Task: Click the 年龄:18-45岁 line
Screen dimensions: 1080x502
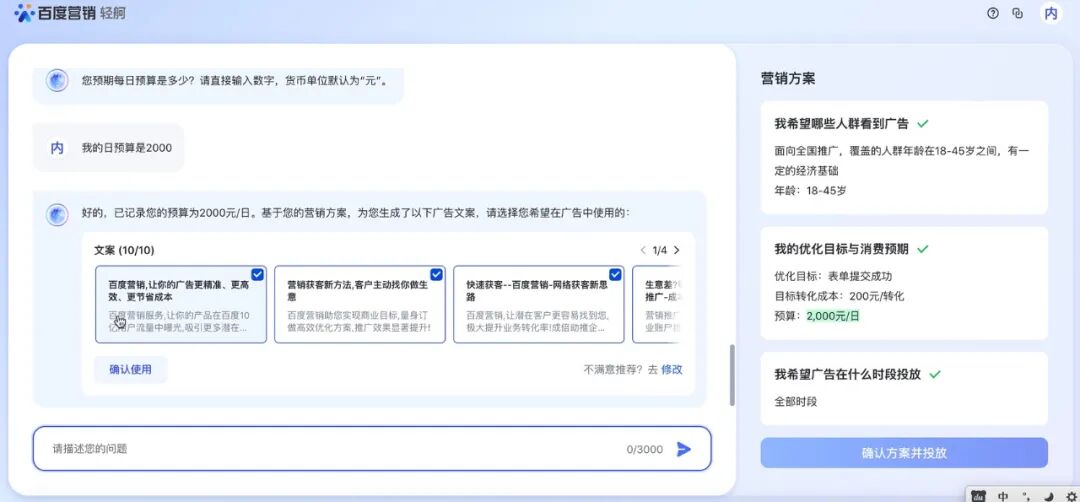Action: click(810, 190)
